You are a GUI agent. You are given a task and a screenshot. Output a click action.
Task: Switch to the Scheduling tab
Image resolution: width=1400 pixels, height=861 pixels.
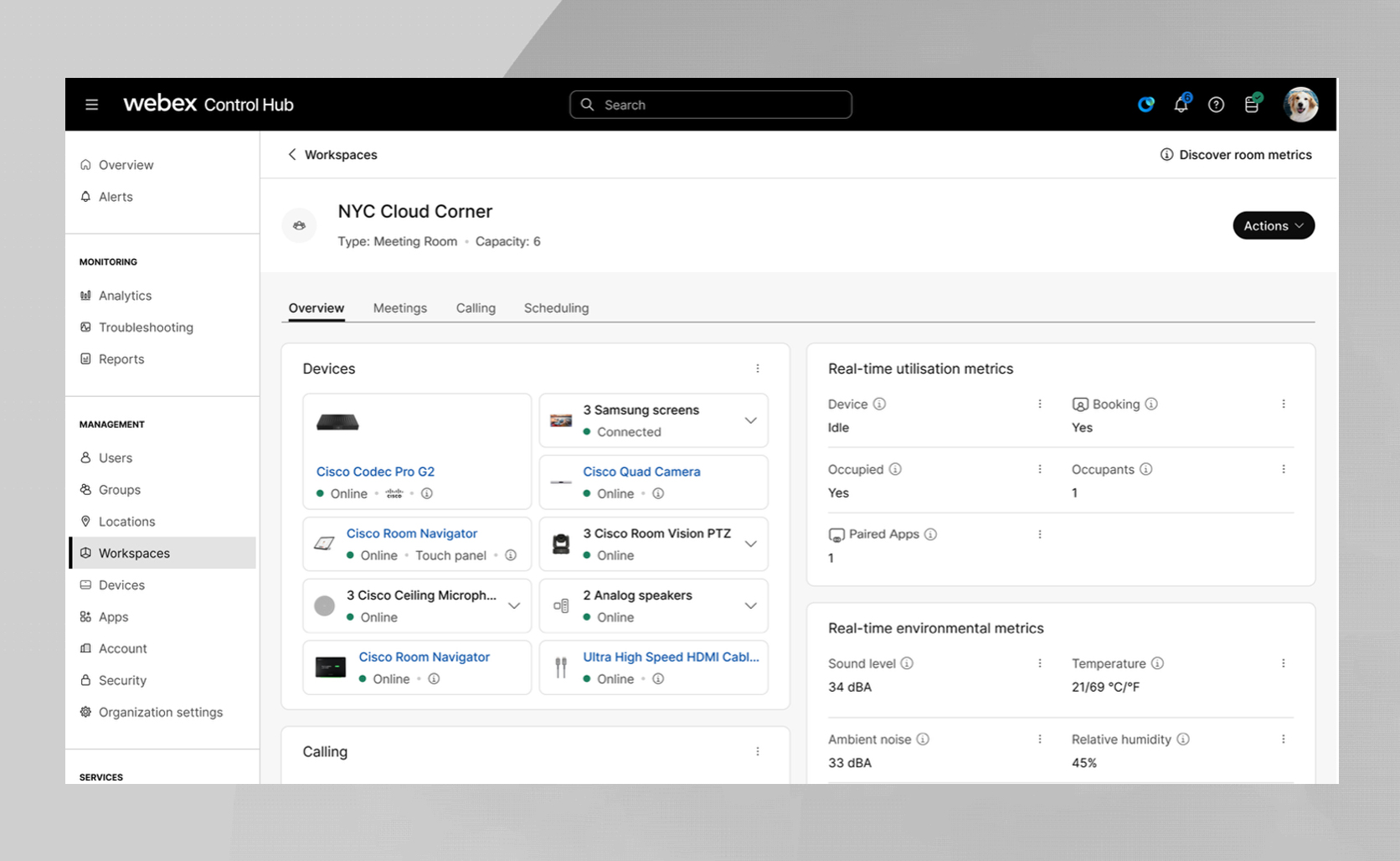click(x=556, y=308)
